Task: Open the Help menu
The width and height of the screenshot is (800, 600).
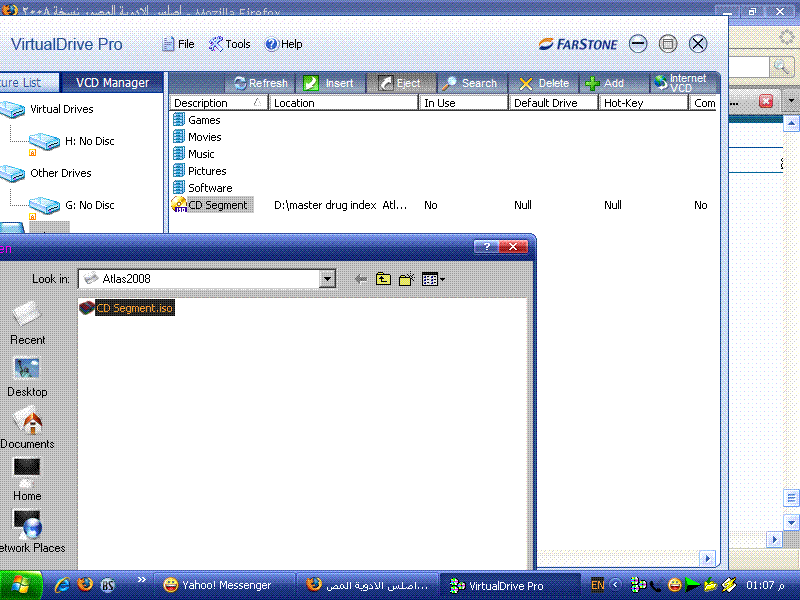Action: click(284, 44)
